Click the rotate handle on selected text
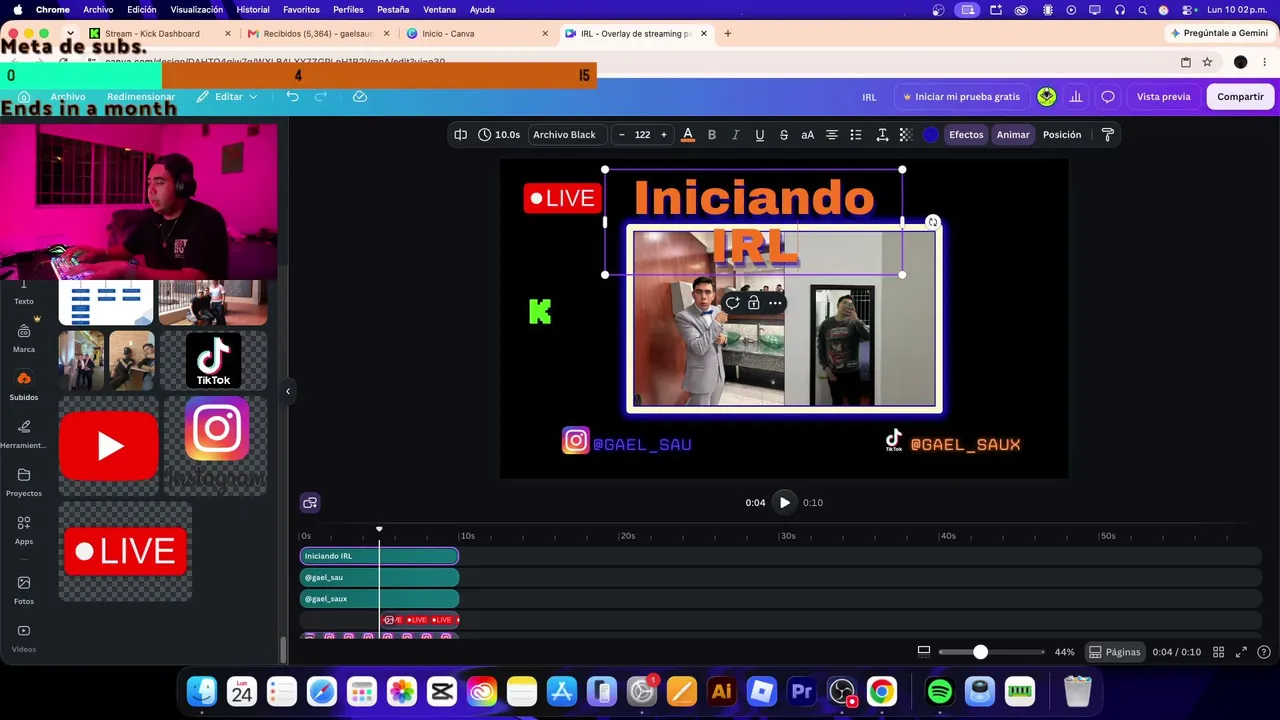This screenshot has height=720, width=1280. (933, 222)
